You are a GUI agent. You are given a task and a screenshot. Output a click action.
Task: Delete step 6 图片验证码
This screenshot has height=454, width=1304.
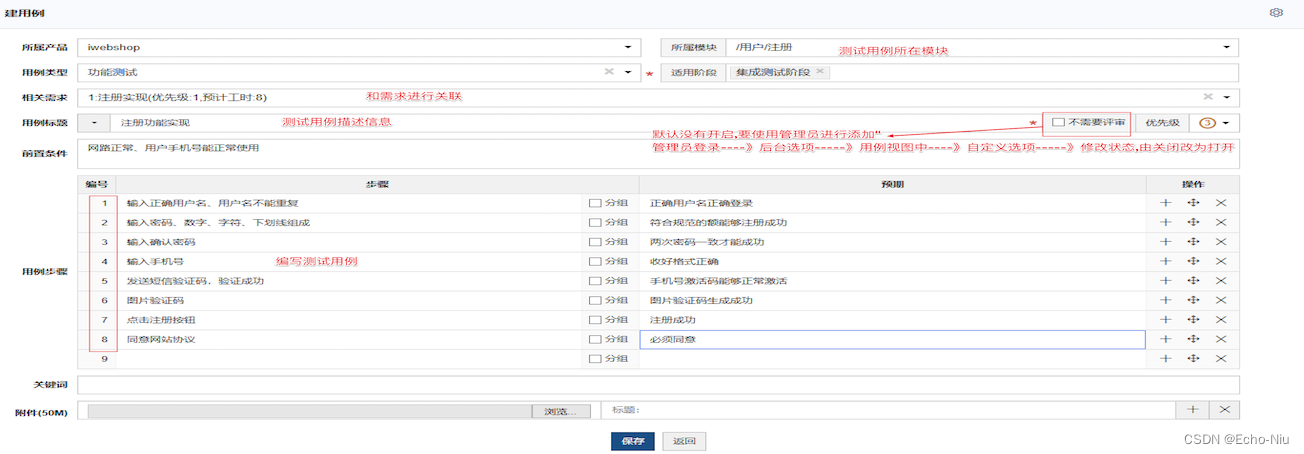click(x=1221, y=300)
